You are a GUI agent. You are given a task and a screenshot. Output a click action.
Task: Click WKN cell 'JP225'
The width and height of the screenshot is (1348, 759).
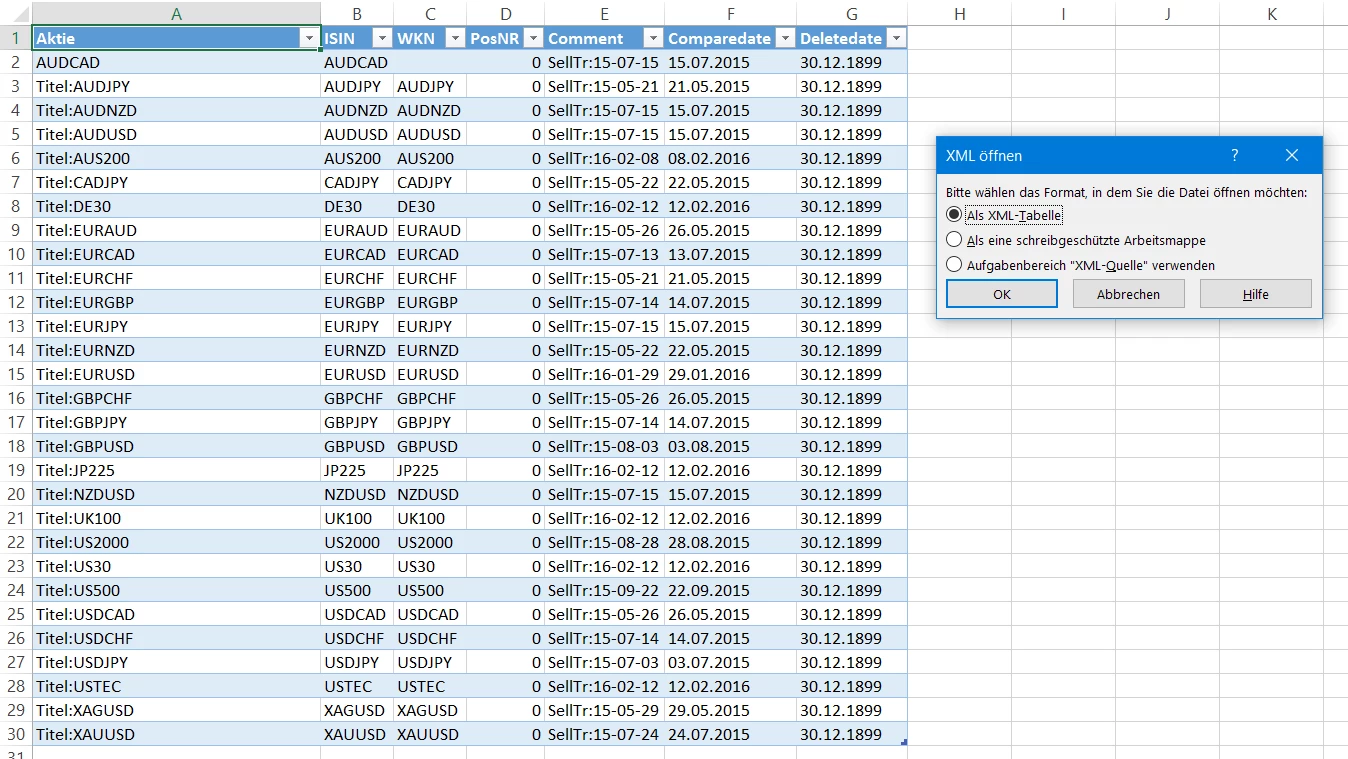430,470
